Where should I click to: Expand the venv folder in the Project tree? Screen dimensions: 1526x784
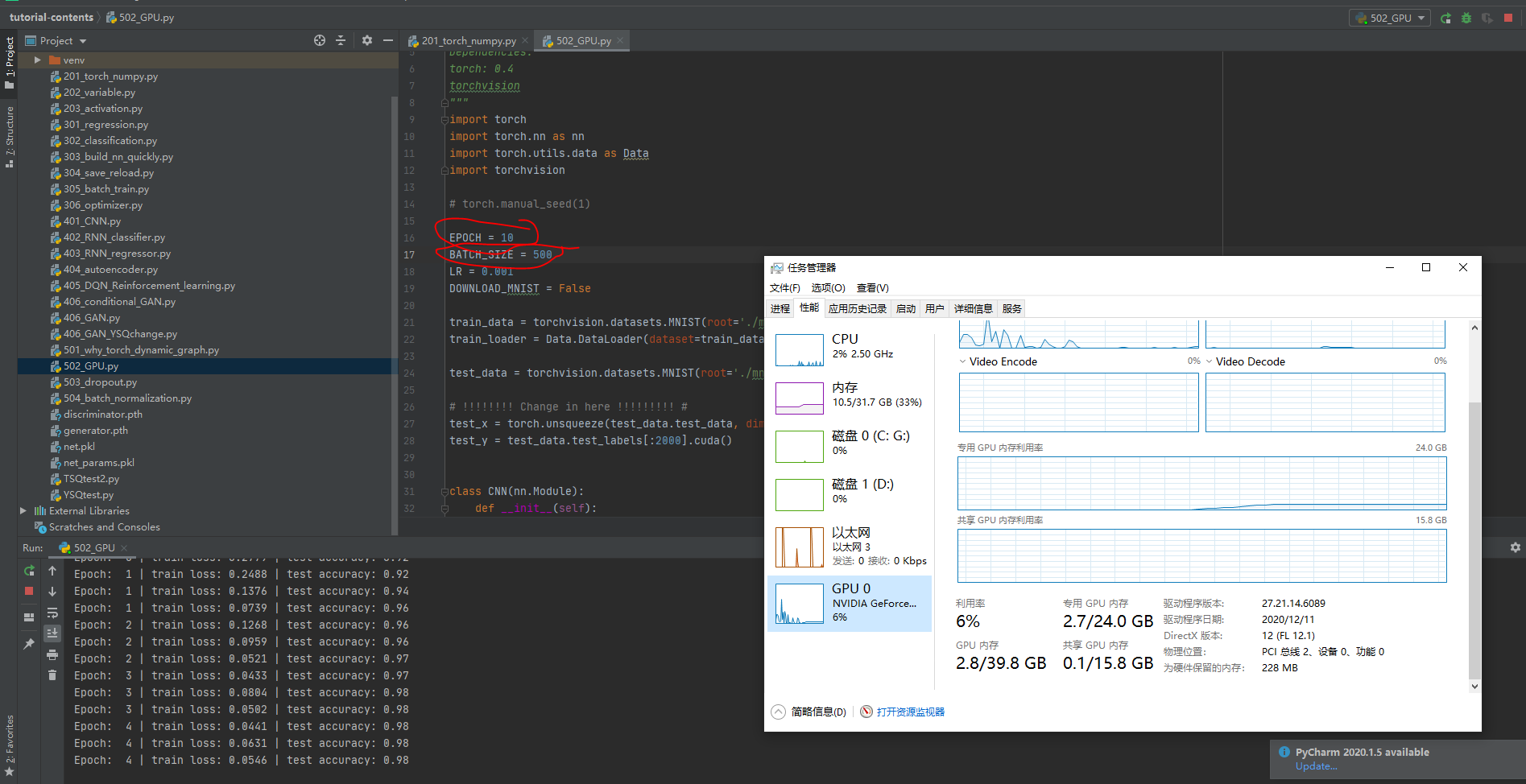click(37, 59)
